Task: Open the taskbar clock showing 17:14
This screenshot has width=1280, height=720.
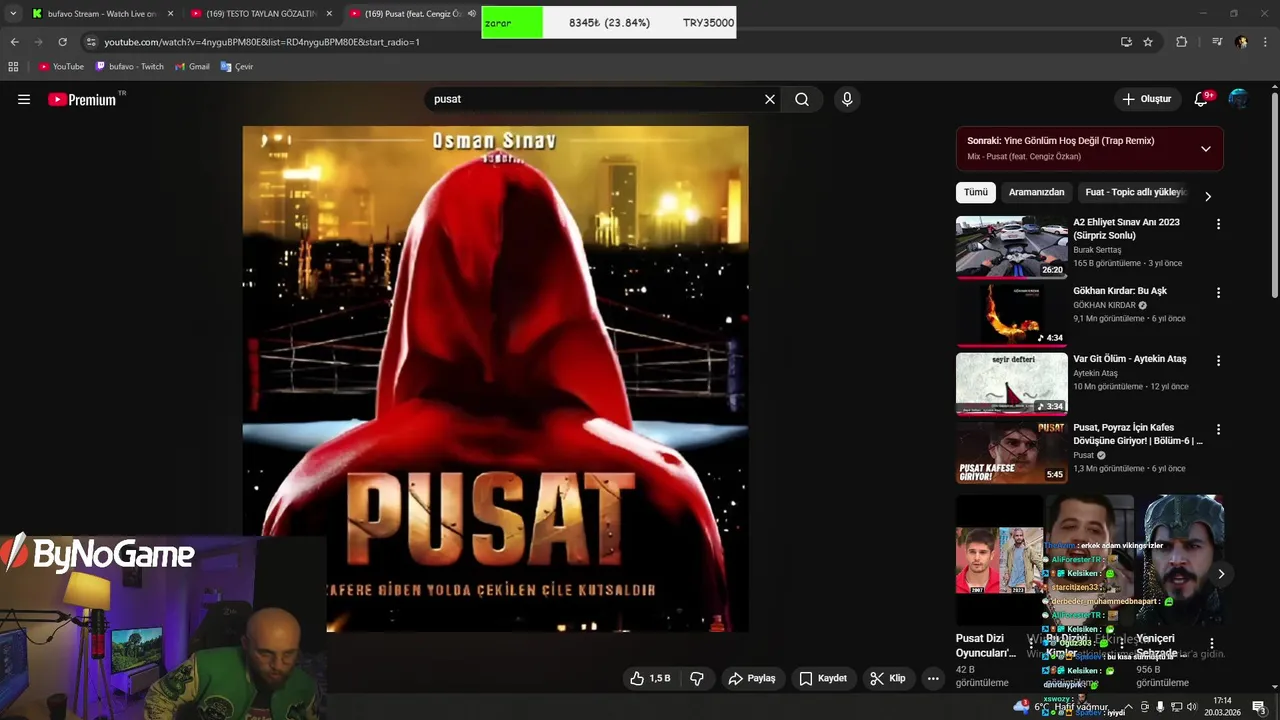Action: [1222, 707]
